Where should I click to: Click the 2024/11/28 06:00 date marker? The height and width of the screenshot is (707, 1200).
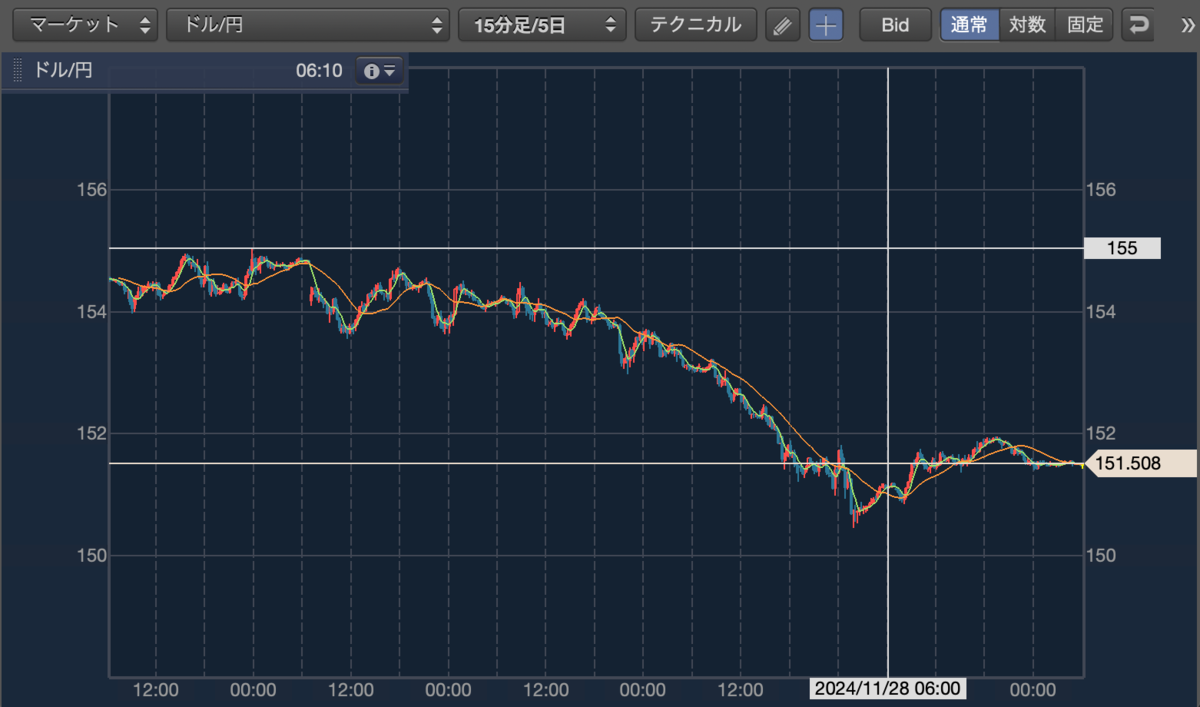click(888, 689)
